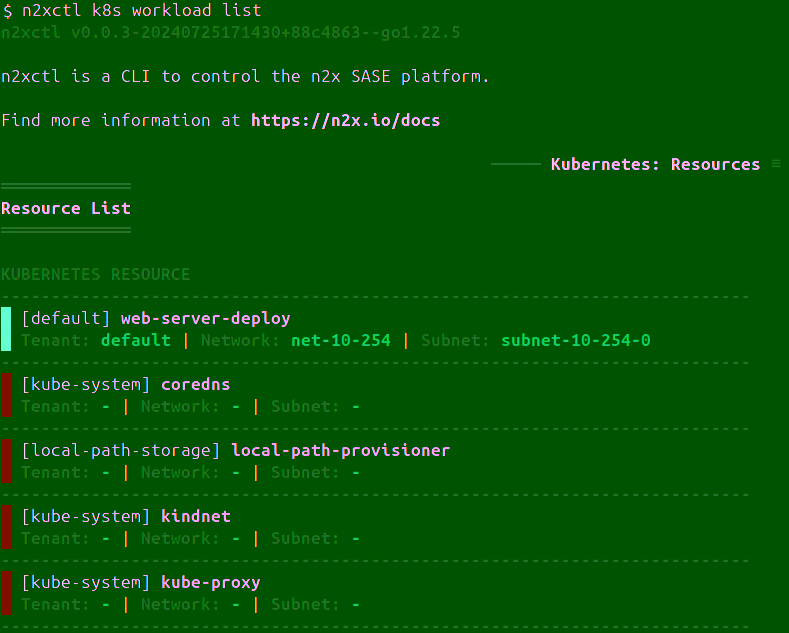The image size is (789, 633).
Task: Click the '[default]' namespace label
Action: (x=66, y=319)
